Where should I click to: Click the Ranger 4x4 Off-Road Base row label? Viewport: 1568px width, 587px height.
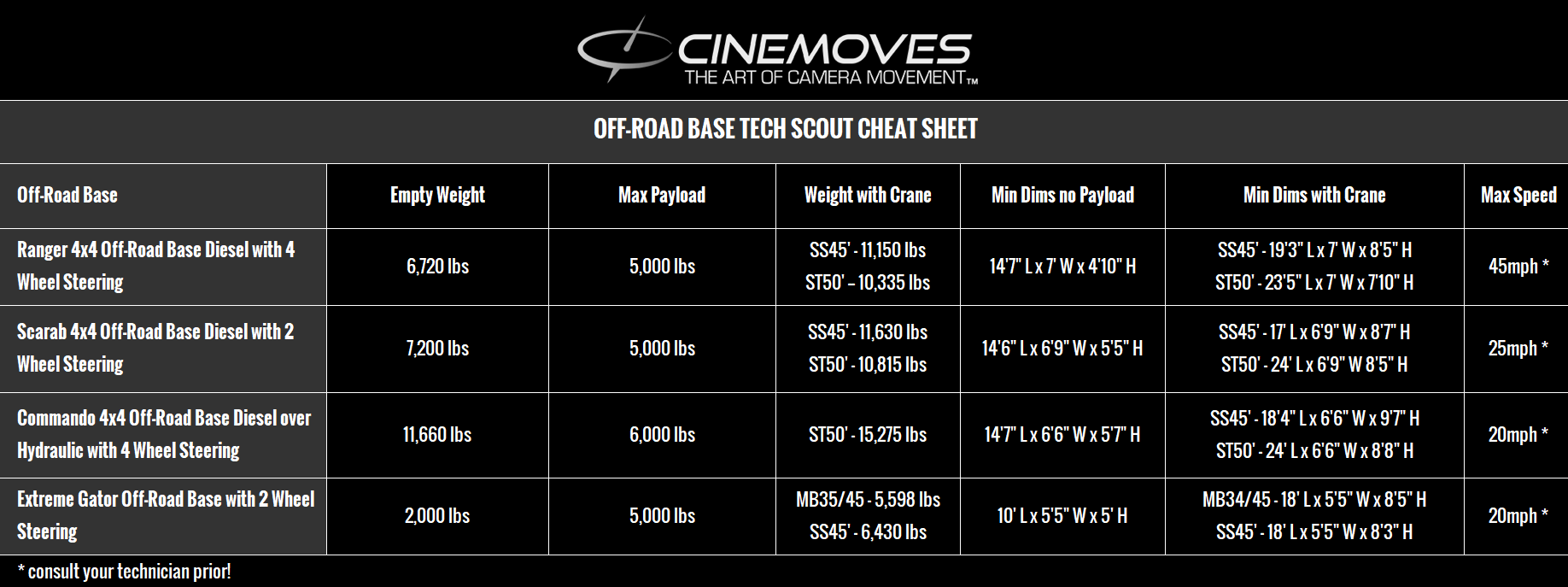click(x=156, y=266)
